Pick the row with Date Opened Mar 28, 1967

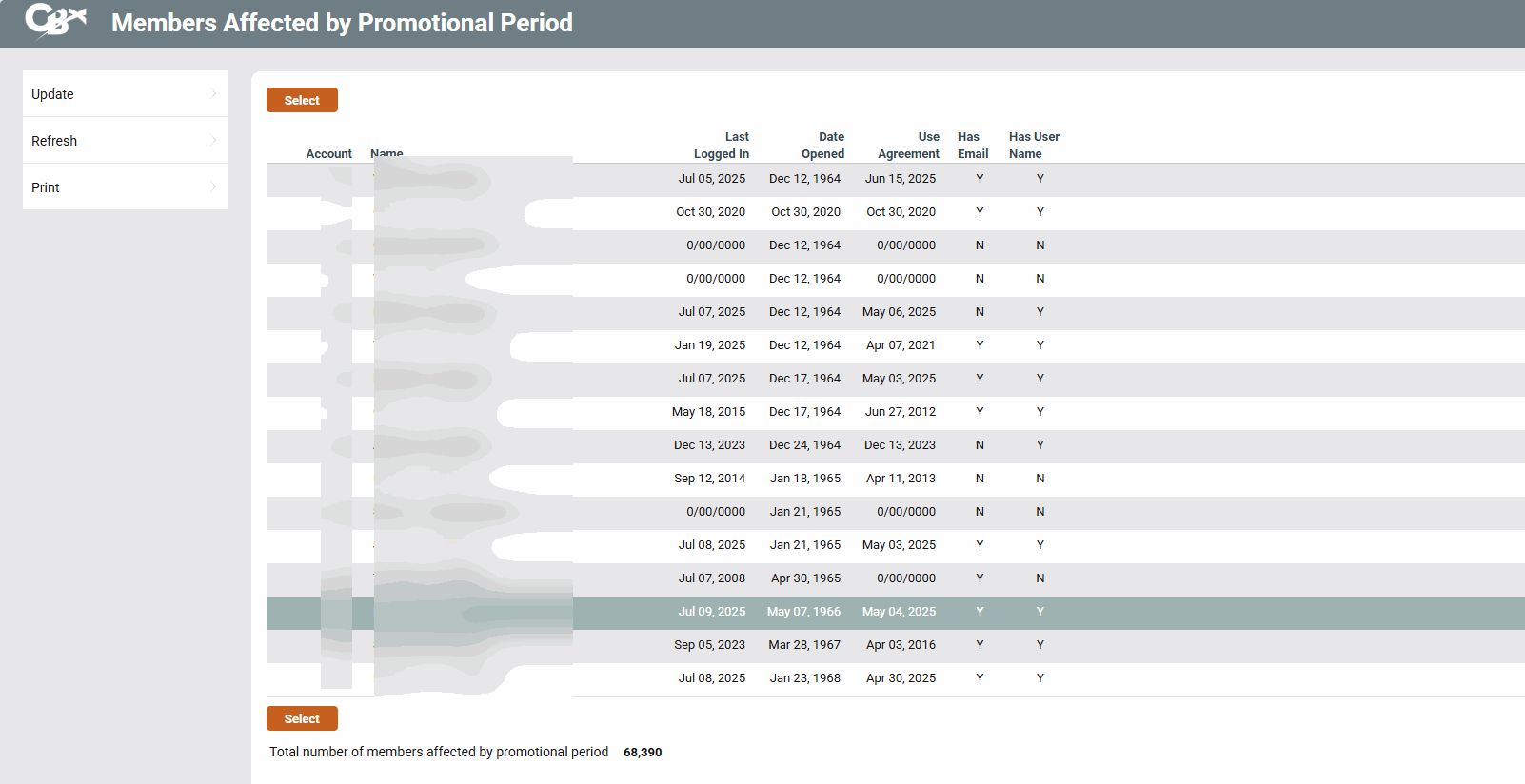tap(804, 645)
